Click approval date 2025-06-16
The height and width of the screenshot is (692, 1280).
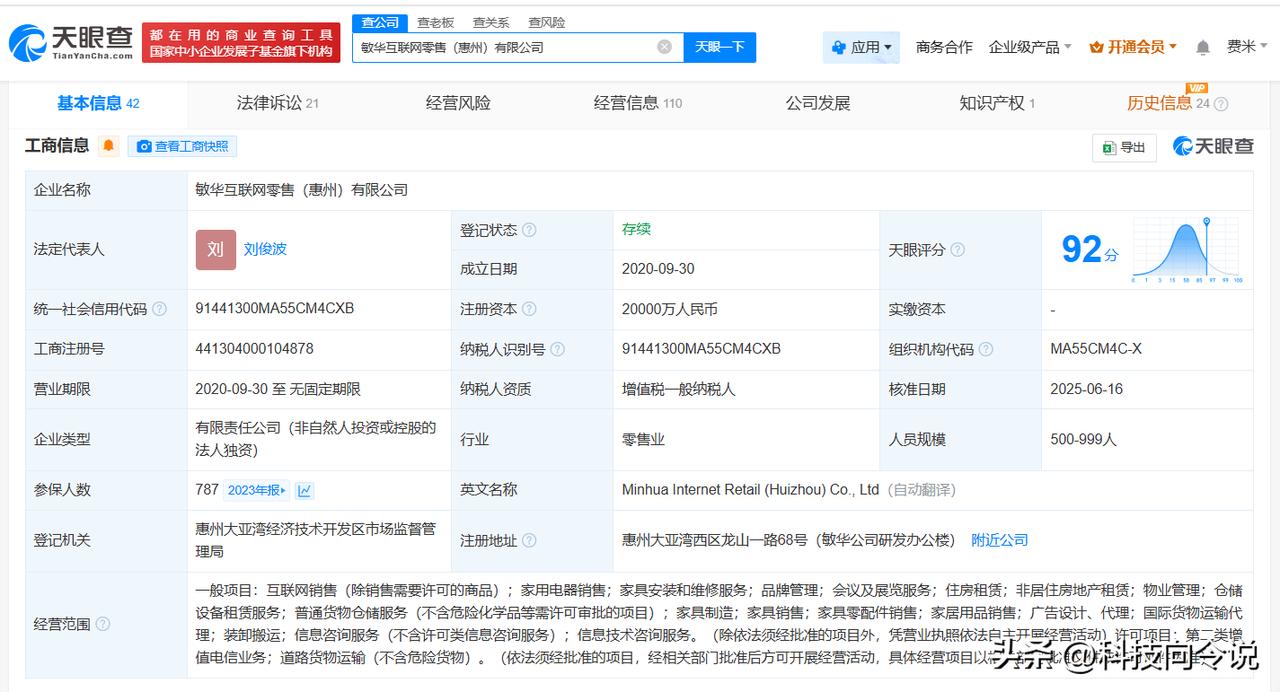(x=1087, y=389)
